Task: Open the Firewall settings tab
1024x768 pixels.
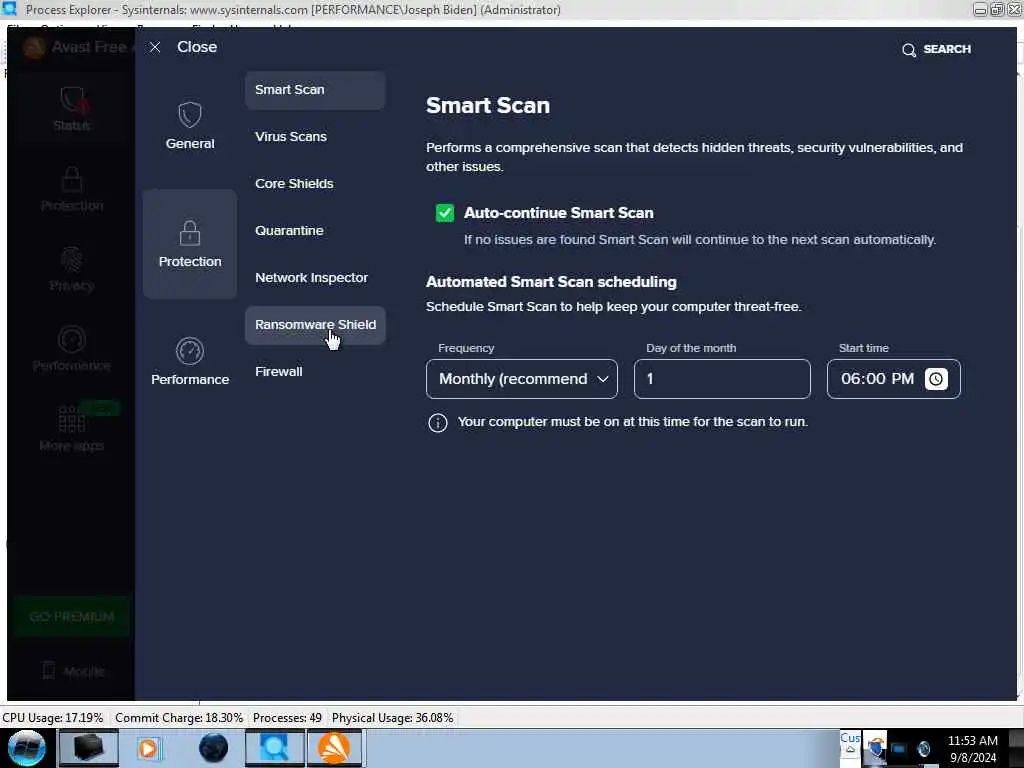Action: (315, 372)
